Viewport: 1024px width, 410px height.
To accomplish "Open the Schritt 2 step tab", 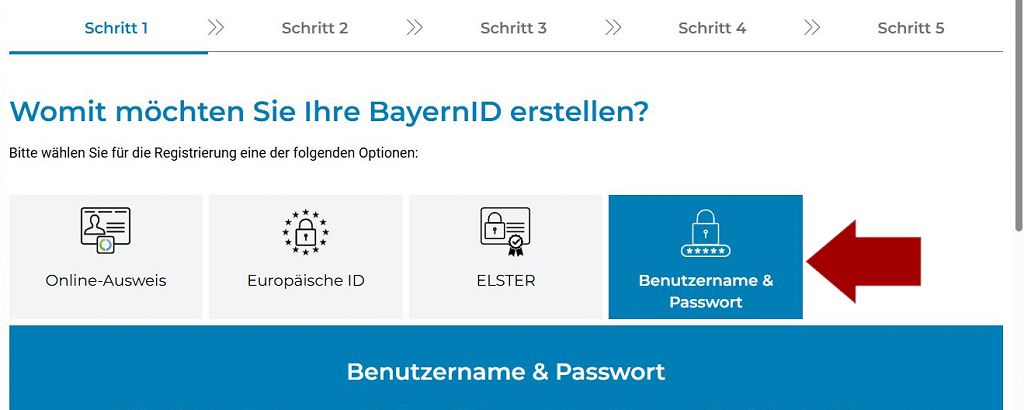I will (315, 28).
